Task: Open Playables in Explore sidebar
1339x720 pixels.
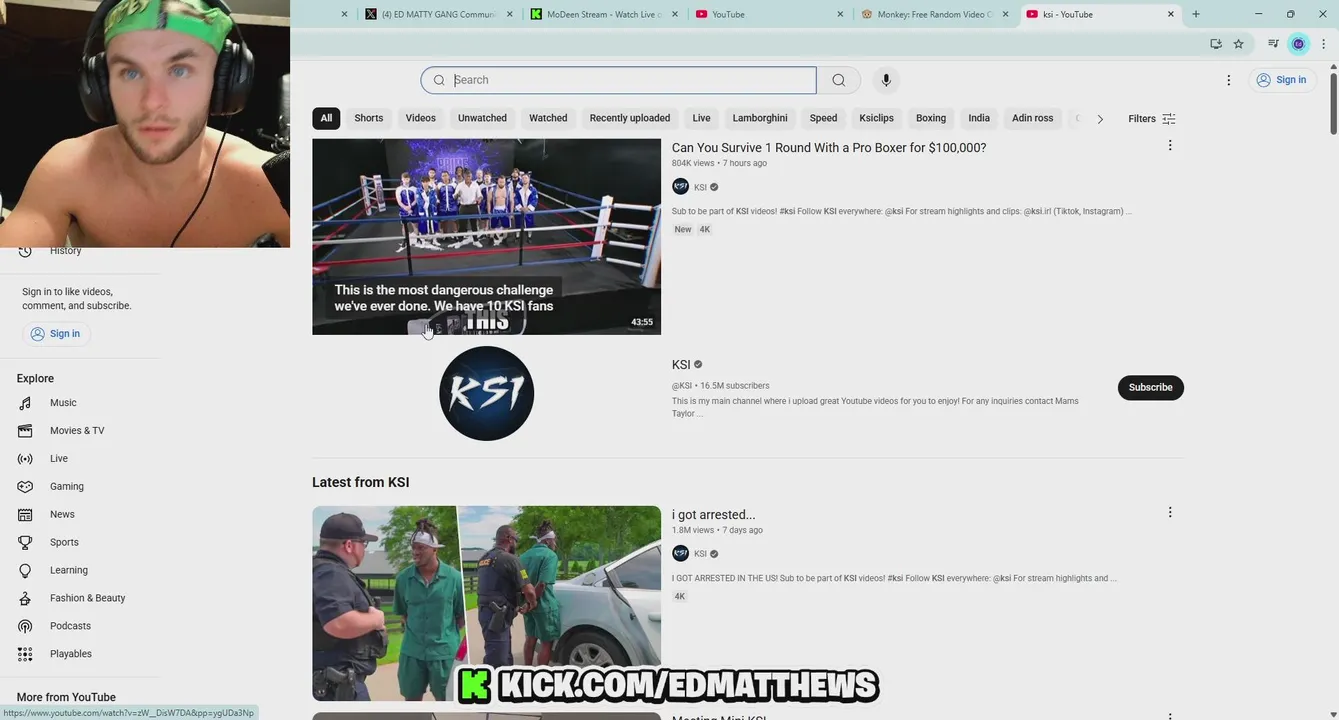Action: (71, 655)
